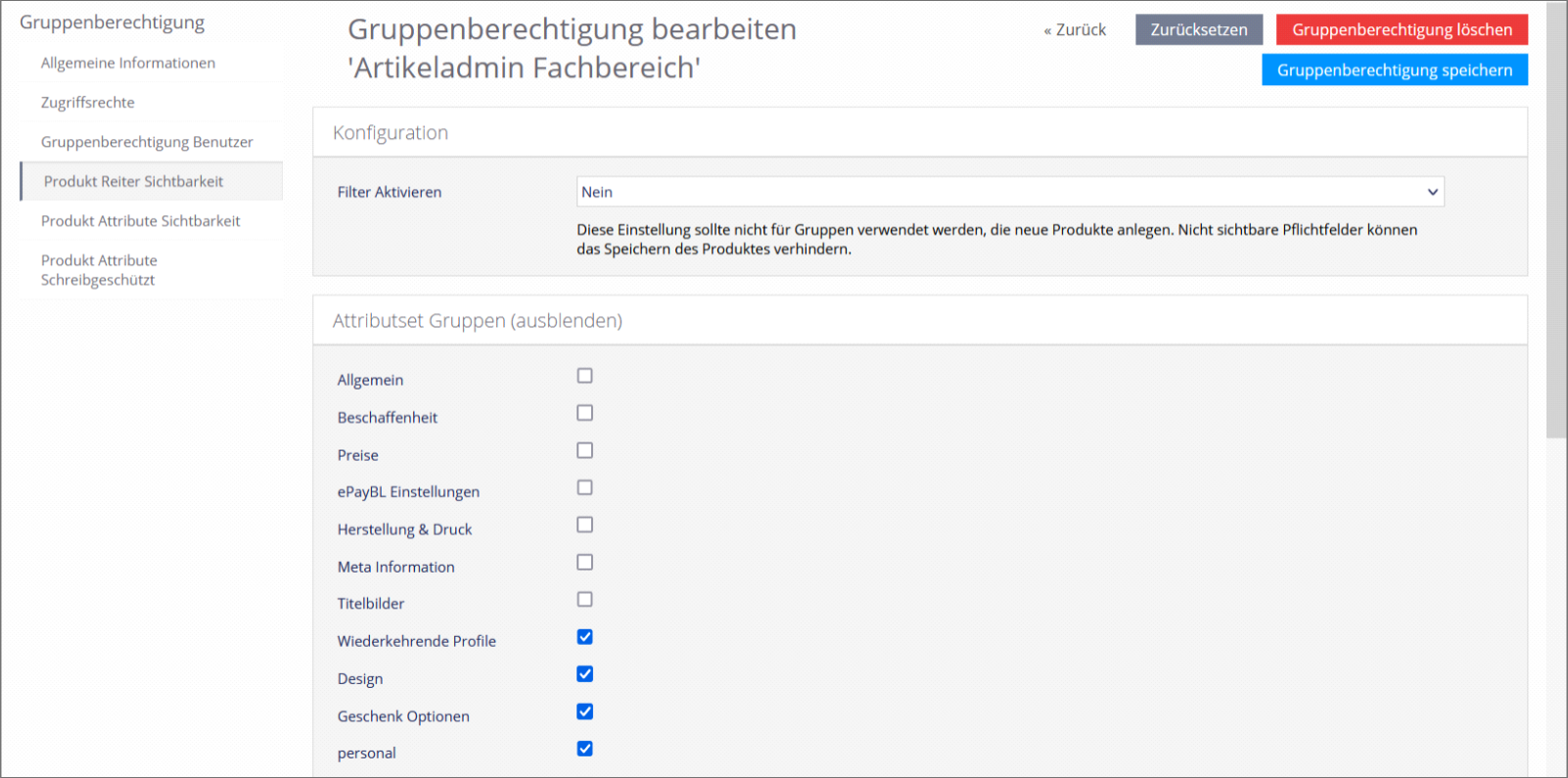Open Produkt Attribute Sichtbarkeit tab

pyautogui.click(x=152, y=221)
